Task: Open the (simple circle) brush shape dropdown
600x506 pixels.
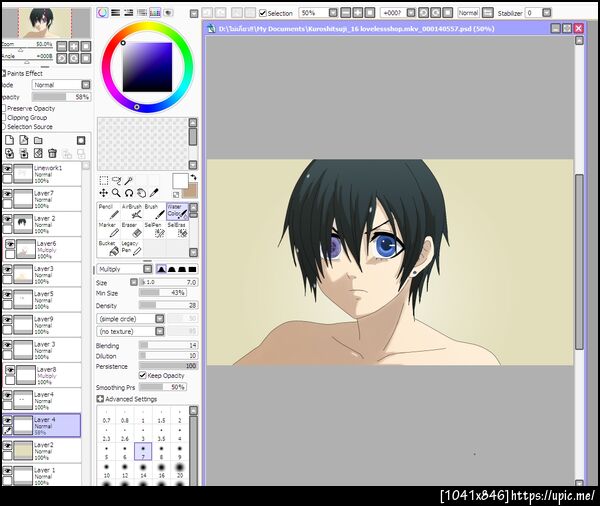Action: click(160, 318)
